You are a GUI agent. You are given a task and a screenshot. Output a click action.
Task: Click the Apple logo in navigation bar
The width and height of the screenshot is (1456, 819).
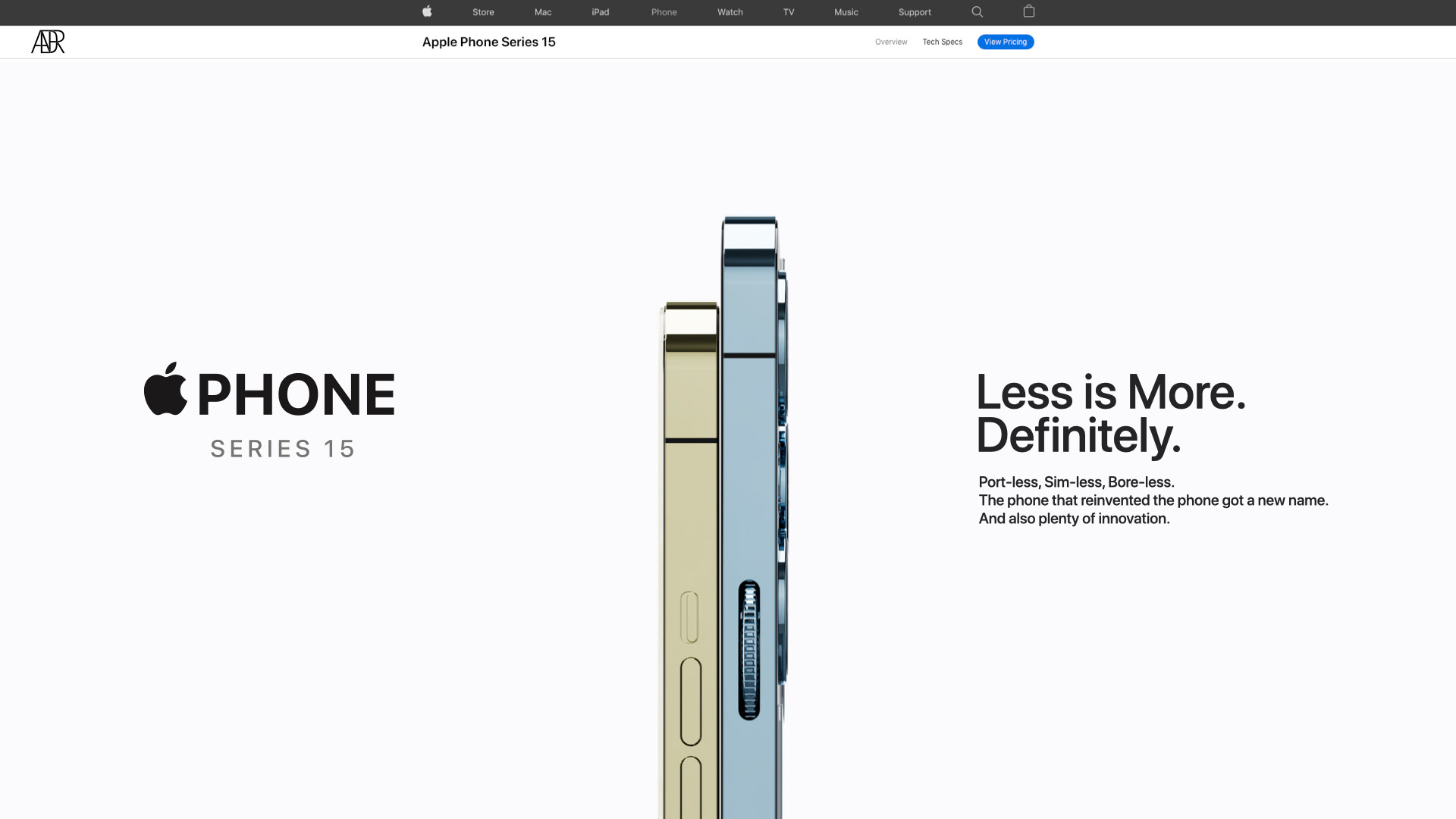click(x=427, y=11)
